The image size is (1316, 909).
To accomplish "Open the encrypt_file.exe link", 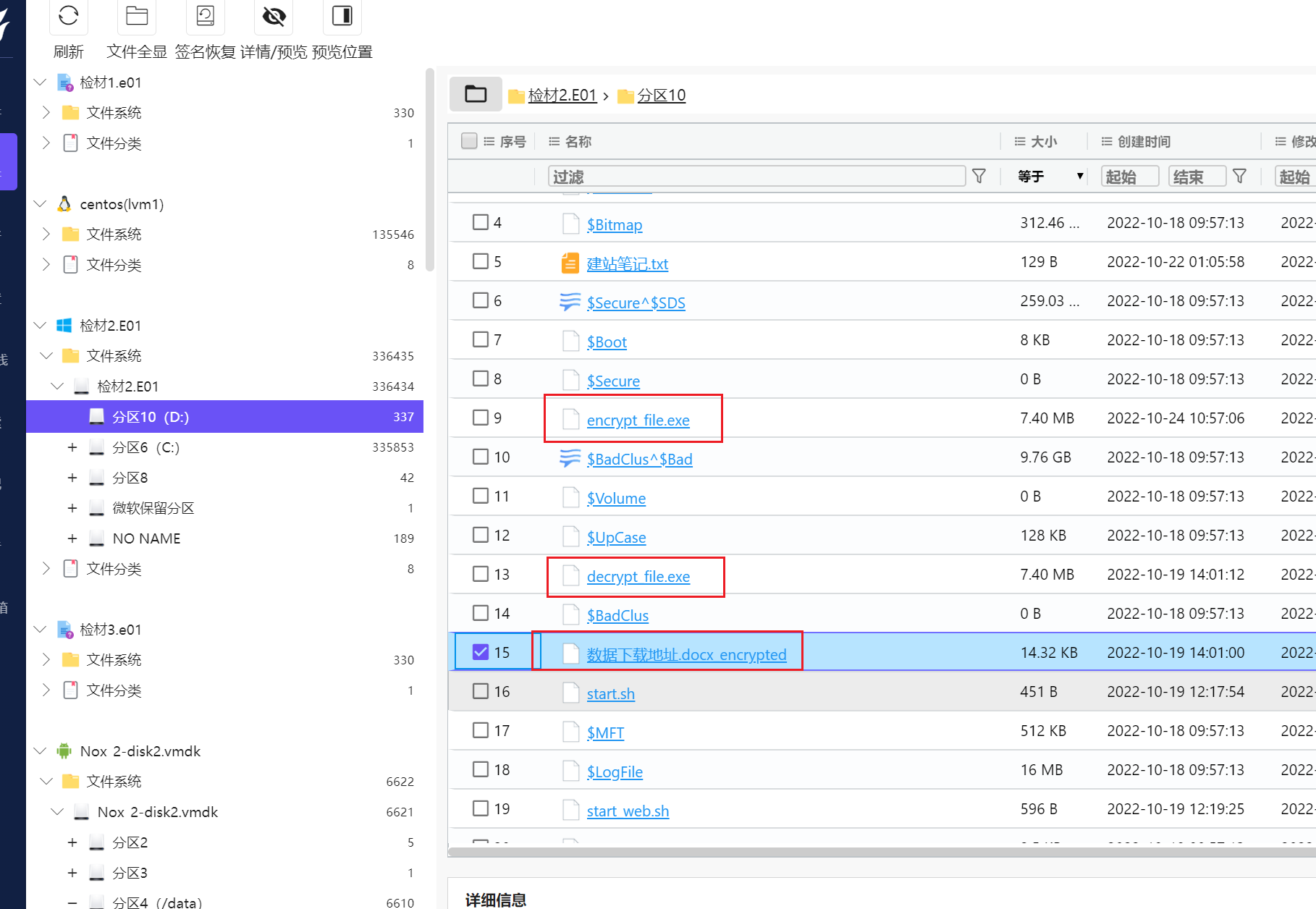I will [638, 420].
